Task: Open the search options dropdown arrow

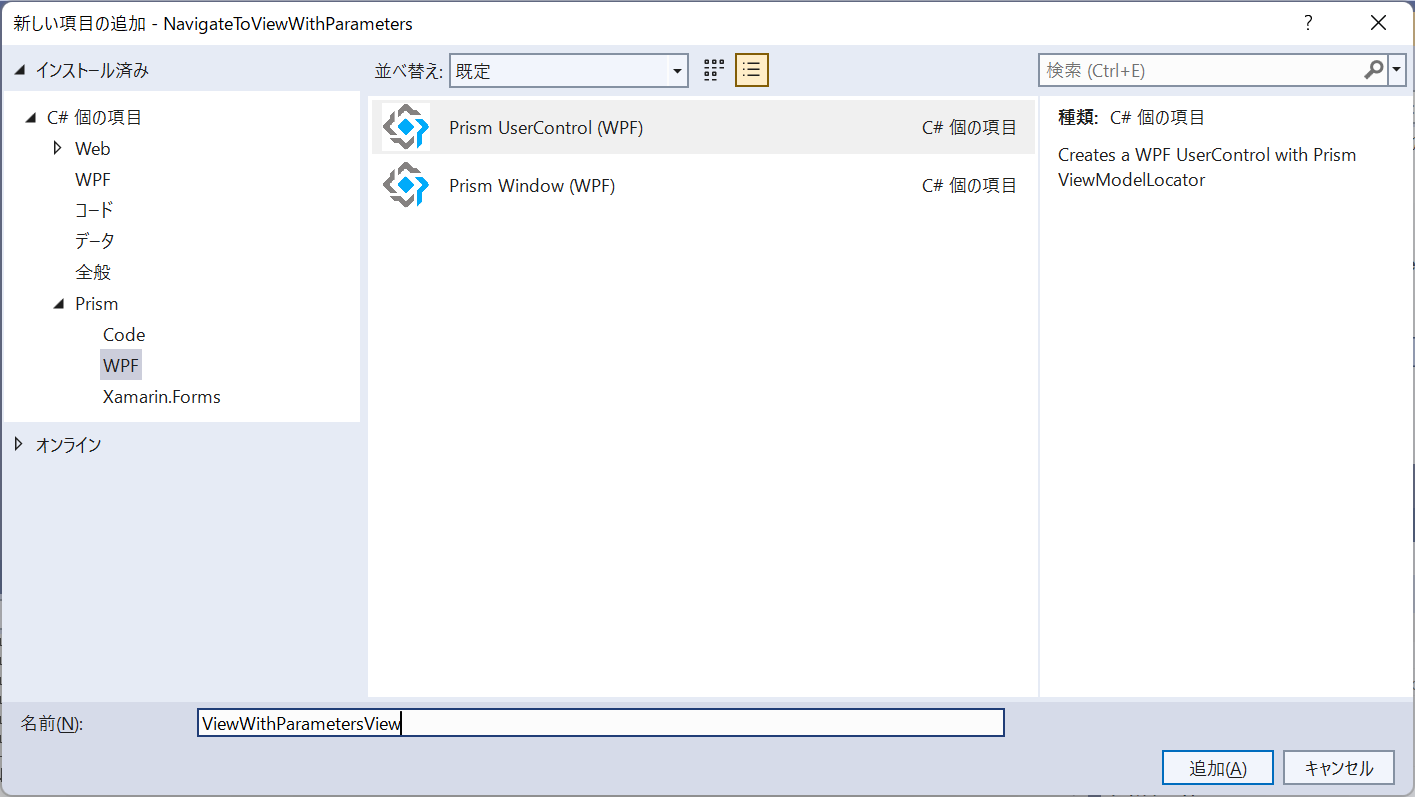Action: (1397, 70)
